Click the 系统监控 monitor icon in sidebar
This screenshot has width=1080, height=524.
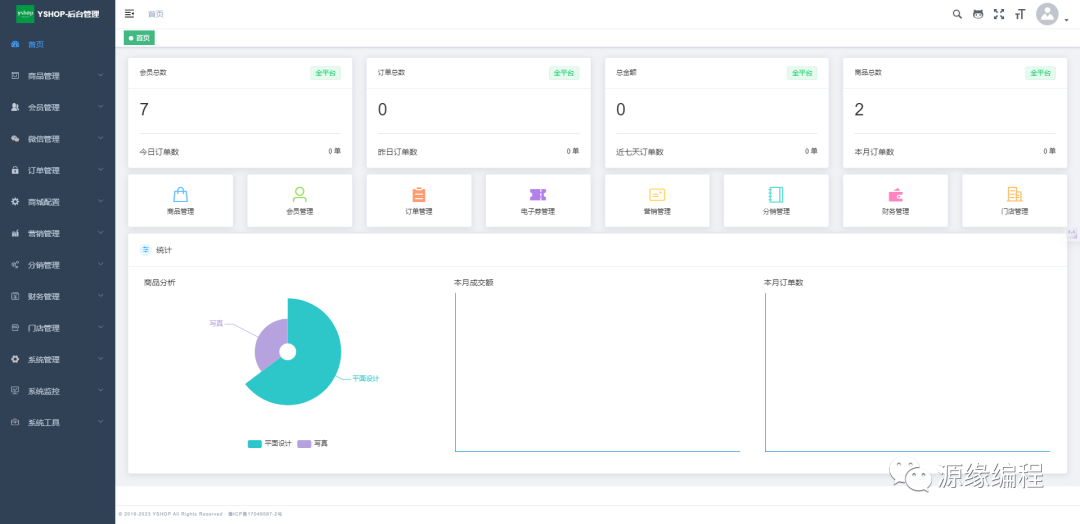coord(15,390)
